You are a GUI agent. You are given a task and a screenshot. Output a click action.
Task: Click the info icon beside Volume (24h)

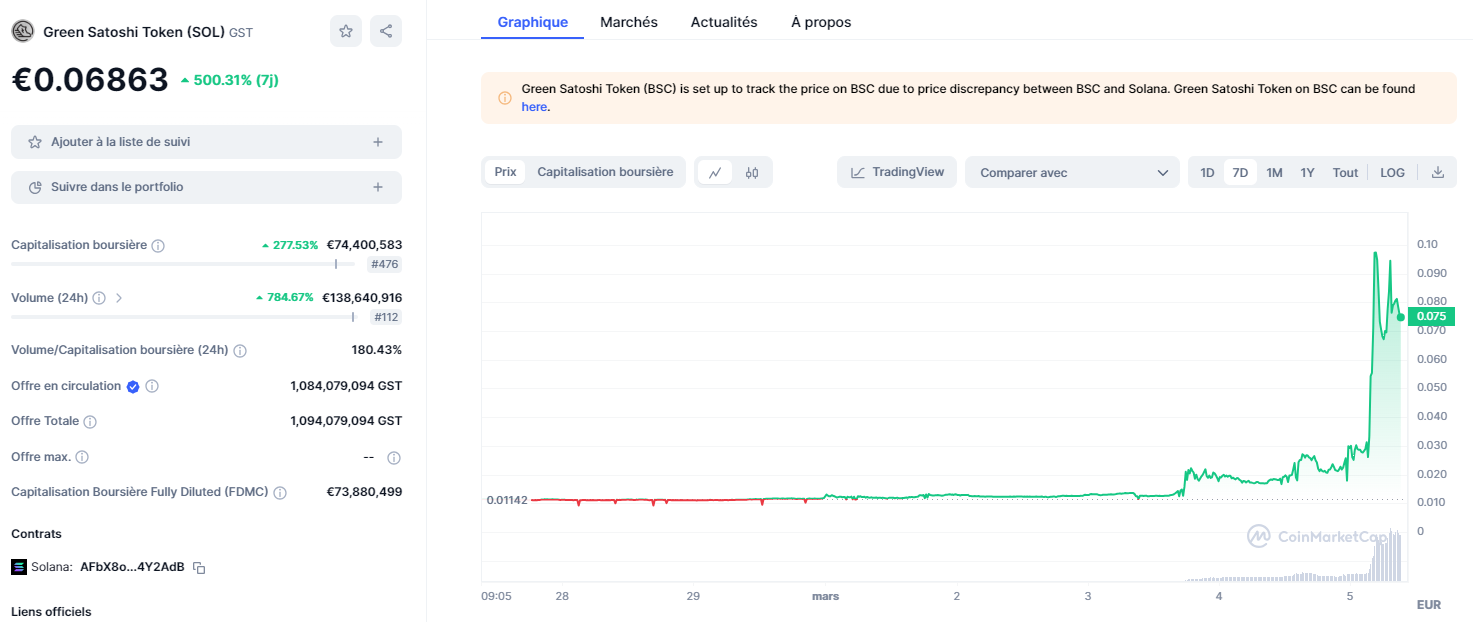coord(98,298)
